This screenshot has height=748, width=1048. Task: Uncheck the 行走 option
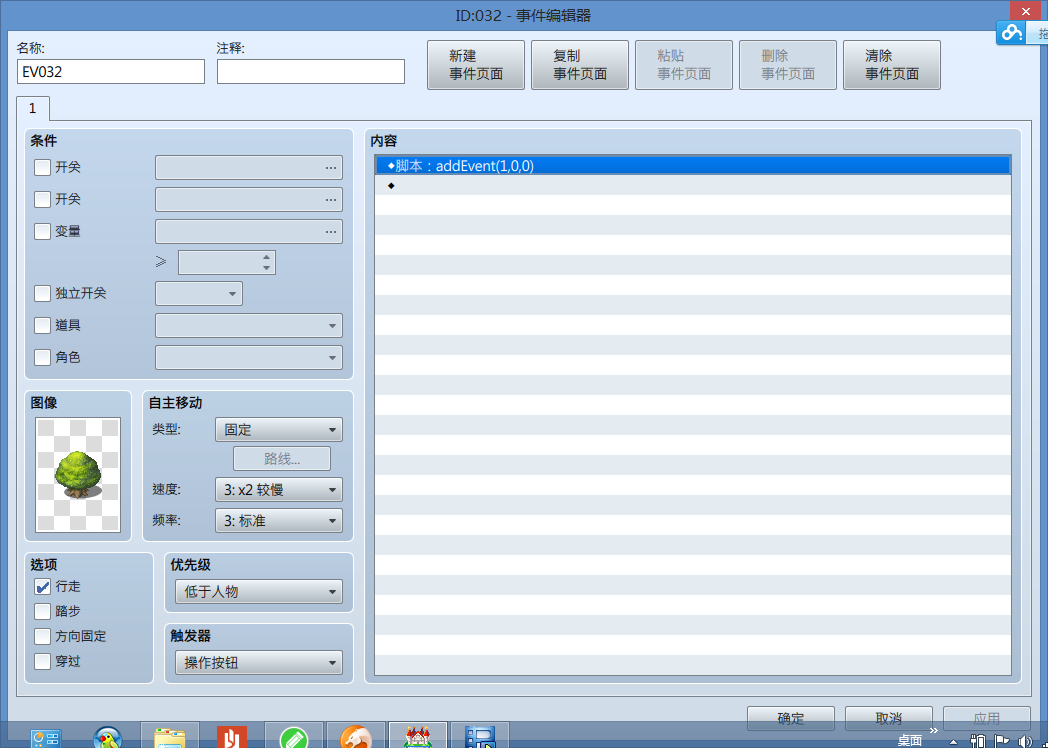42,586
